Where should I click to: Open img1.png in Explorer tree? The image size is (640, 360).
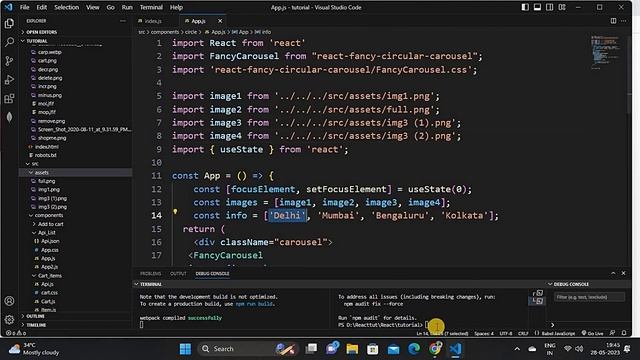(49, 189)
